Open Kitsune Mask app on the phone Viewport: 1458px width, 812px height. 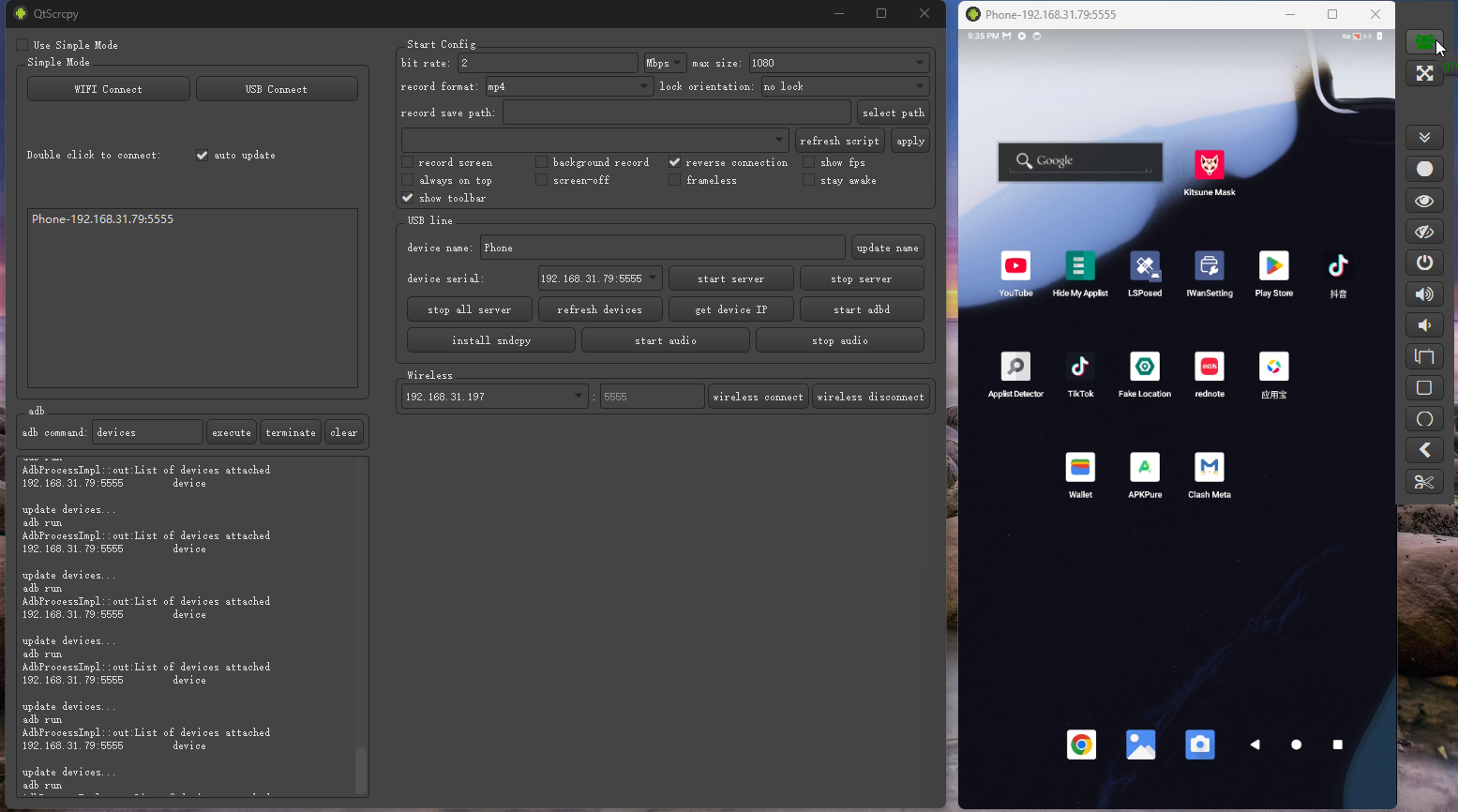[1210, 165]
